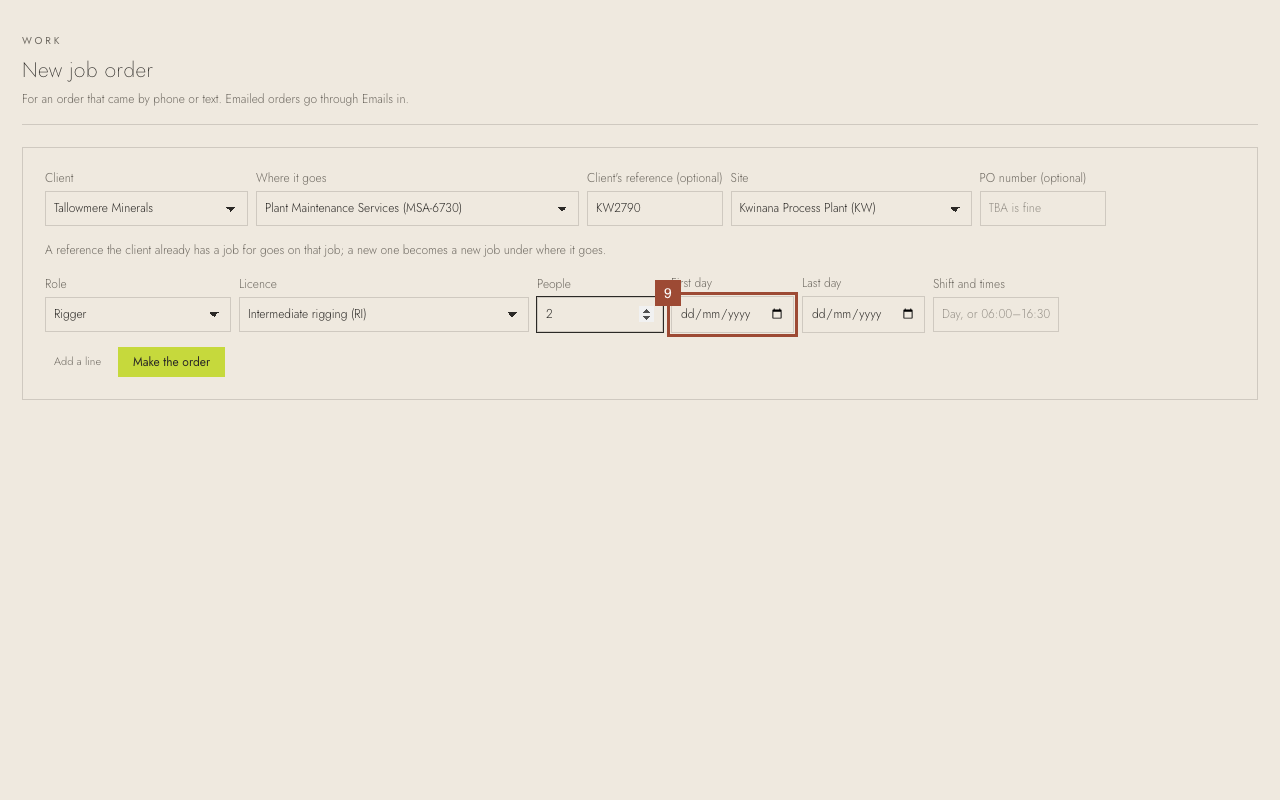
Task: Expand the Role dropdown set to Rigger
Action: click(138, 314)
